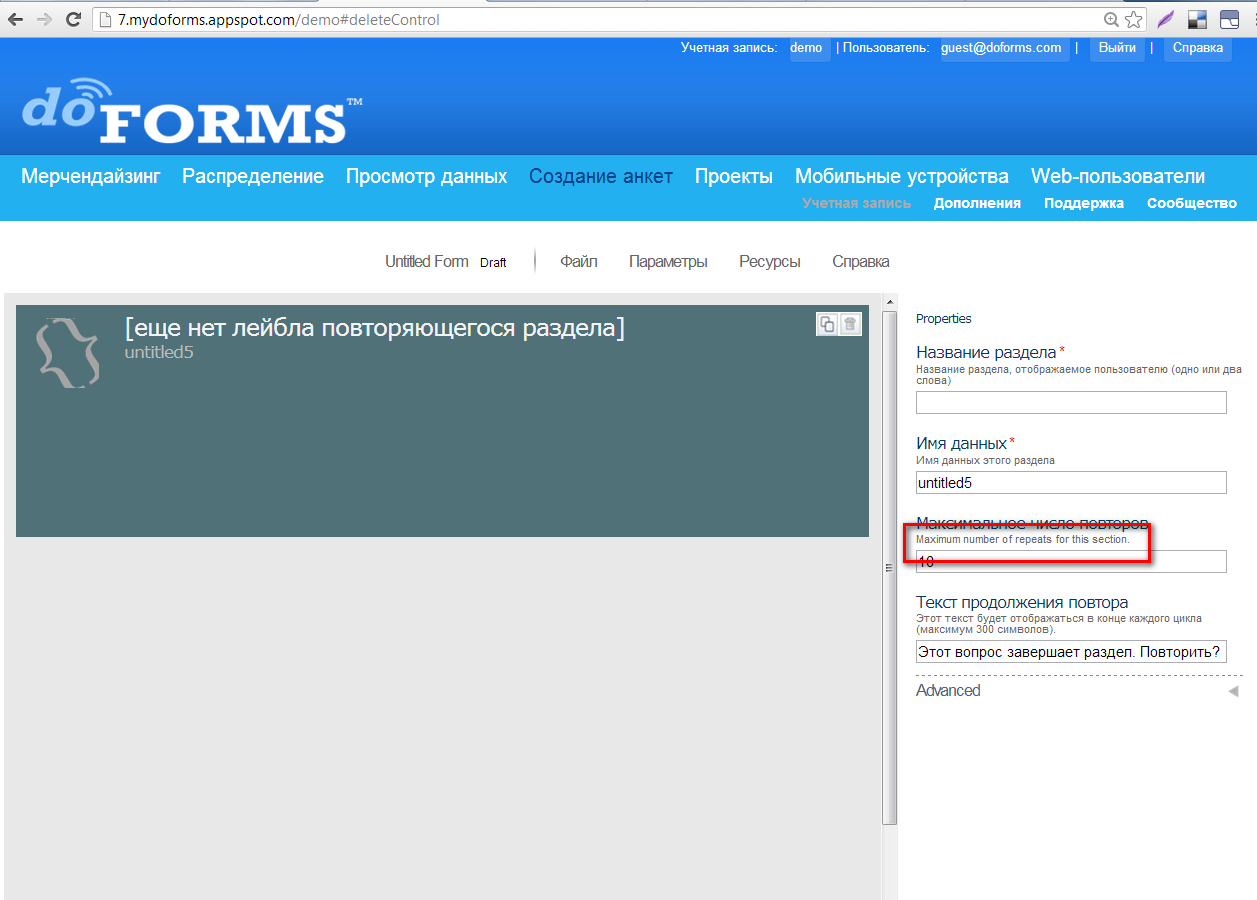Expand the Advanced properties section
The image size is (1257, 900).
coord(1233,691)
